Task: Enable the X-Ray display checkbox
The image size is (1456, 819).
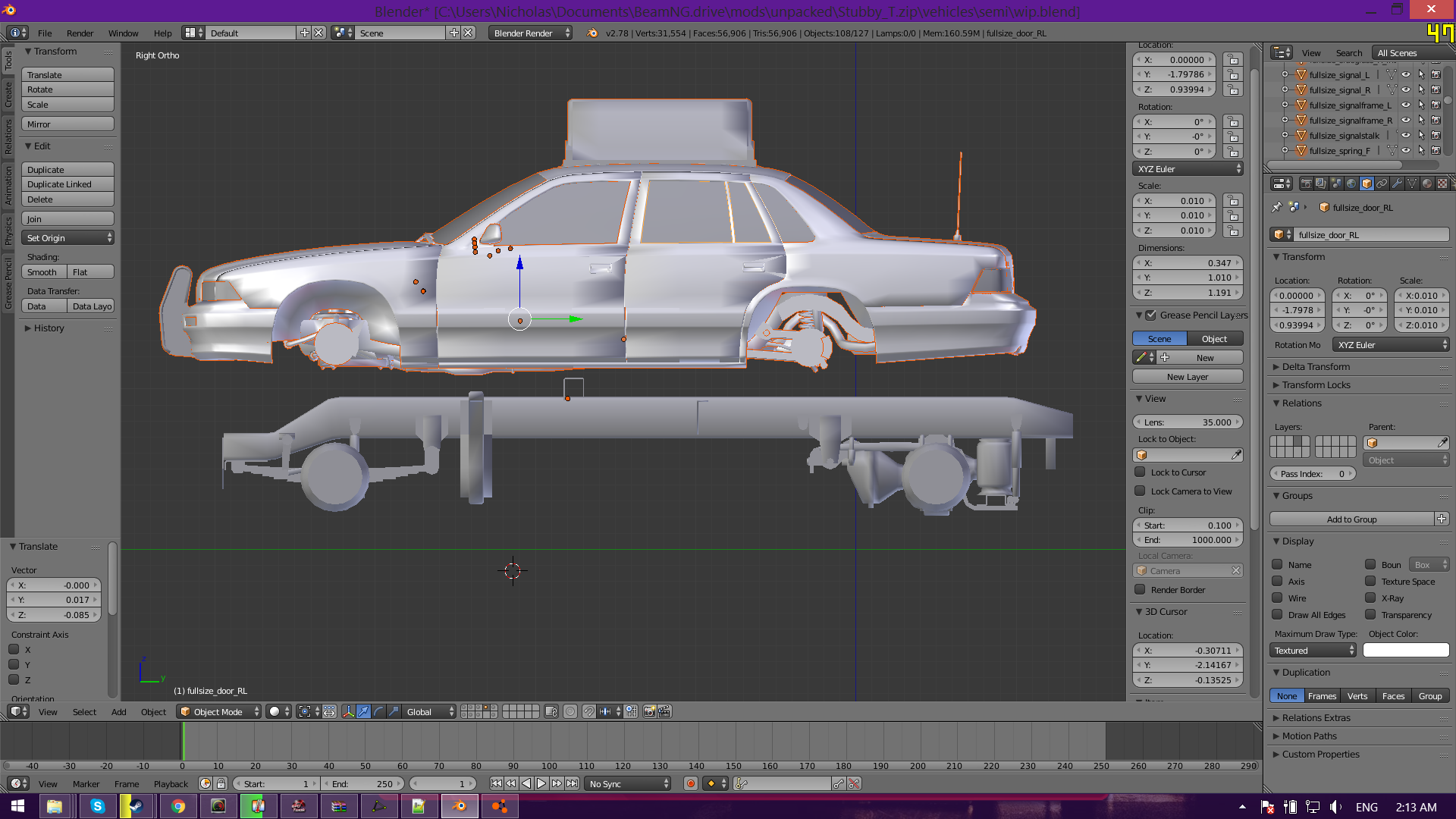Action: coord(1370,598)
